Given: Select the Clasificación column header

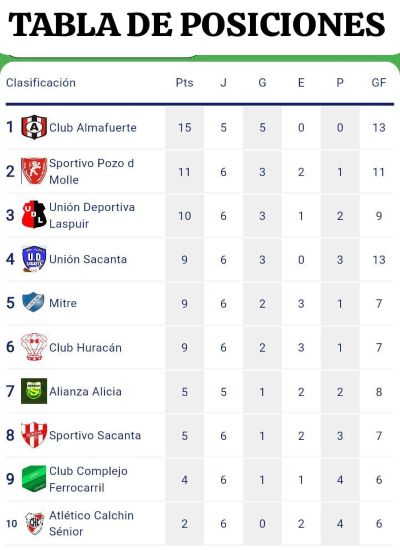Looking at the screenshot, I should 41,83.
